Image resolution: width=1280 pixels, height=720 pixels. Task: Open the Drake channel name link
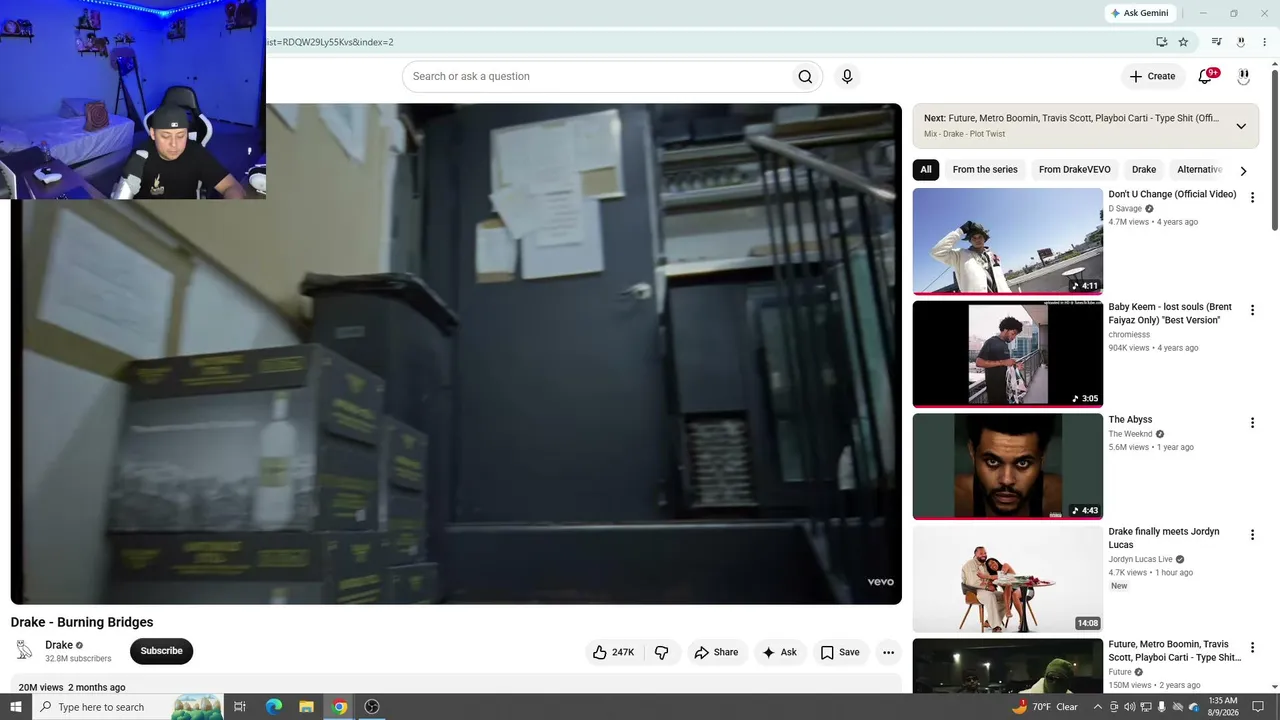[59, 645]
